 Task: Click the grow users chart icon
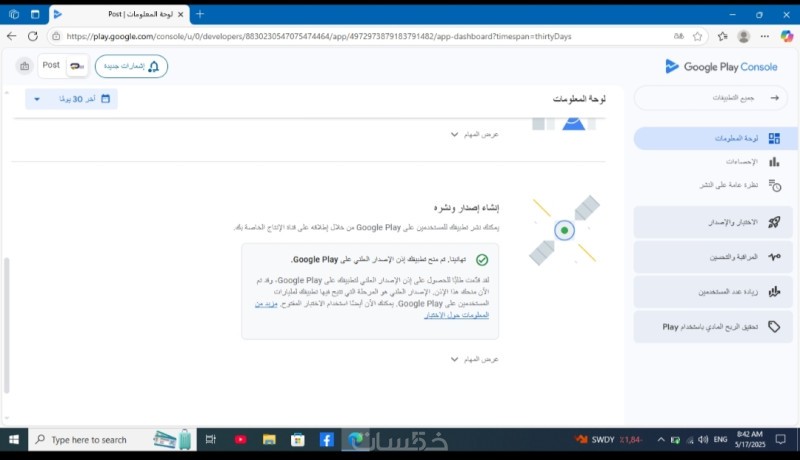coord(774,291)
